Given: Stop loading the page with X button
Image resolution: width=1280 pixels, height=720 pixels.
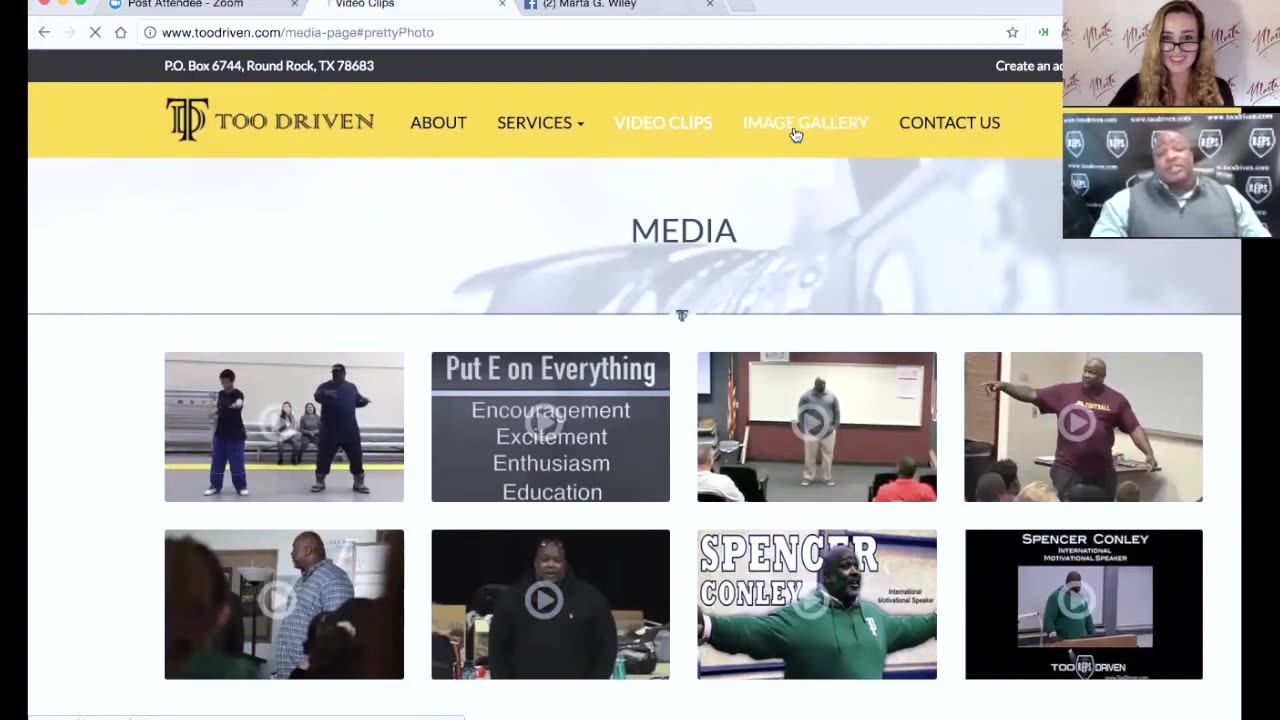Looking at the screenshot, I should tap(95, 32).
